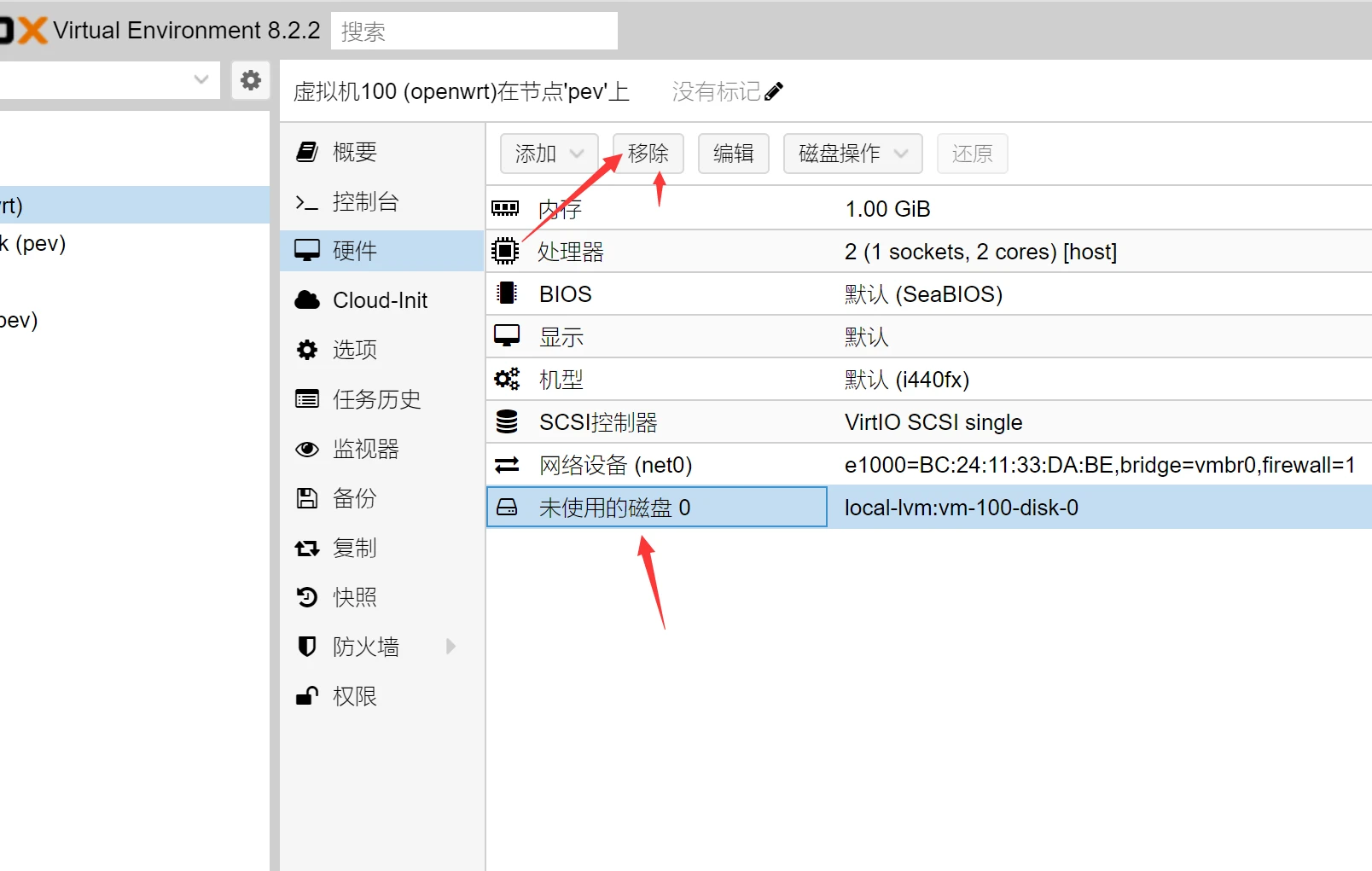
Task: Focus the 搜索 search field
Action: (x=474, y=32)
